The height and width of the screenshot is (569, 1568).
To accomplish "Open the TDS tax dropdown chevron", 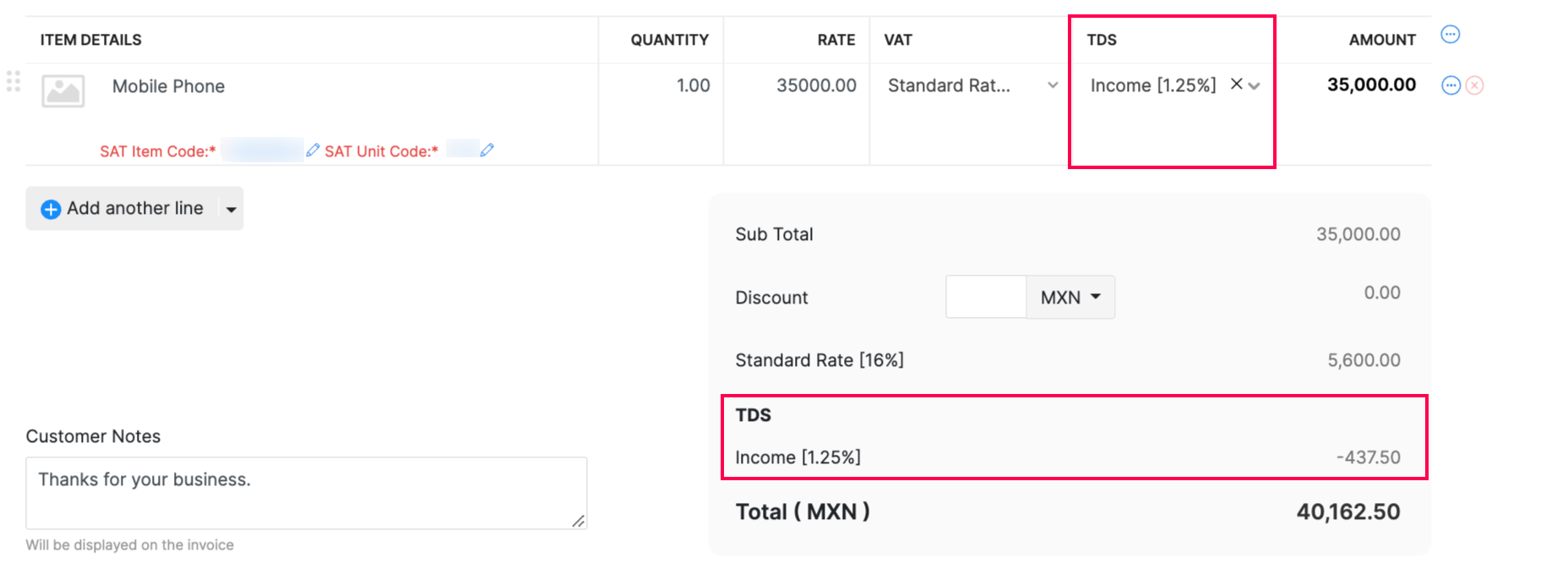I will coord(1255,85).
